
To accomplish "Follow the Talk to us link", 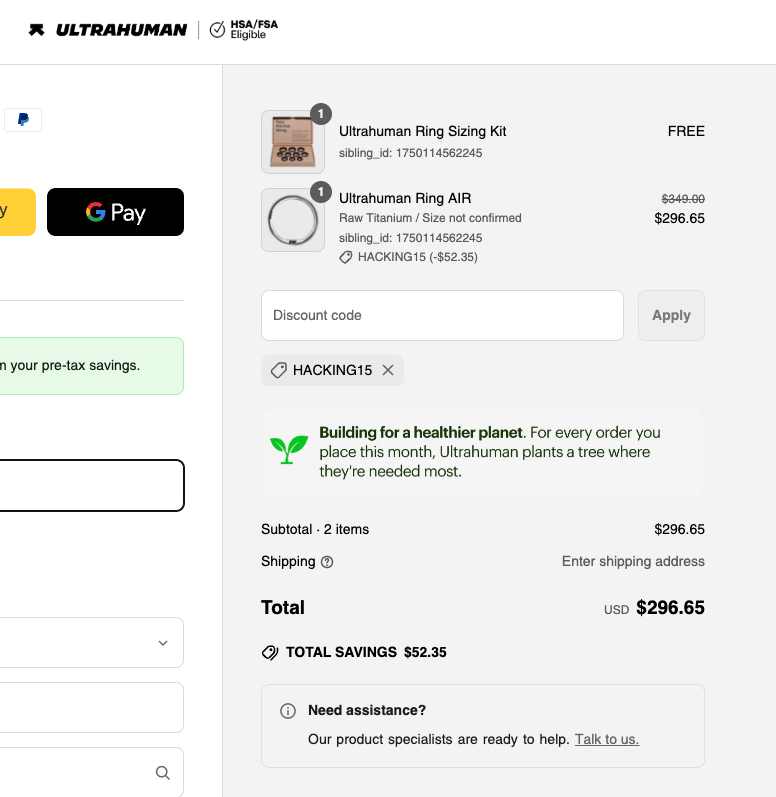I will [607, 739].
